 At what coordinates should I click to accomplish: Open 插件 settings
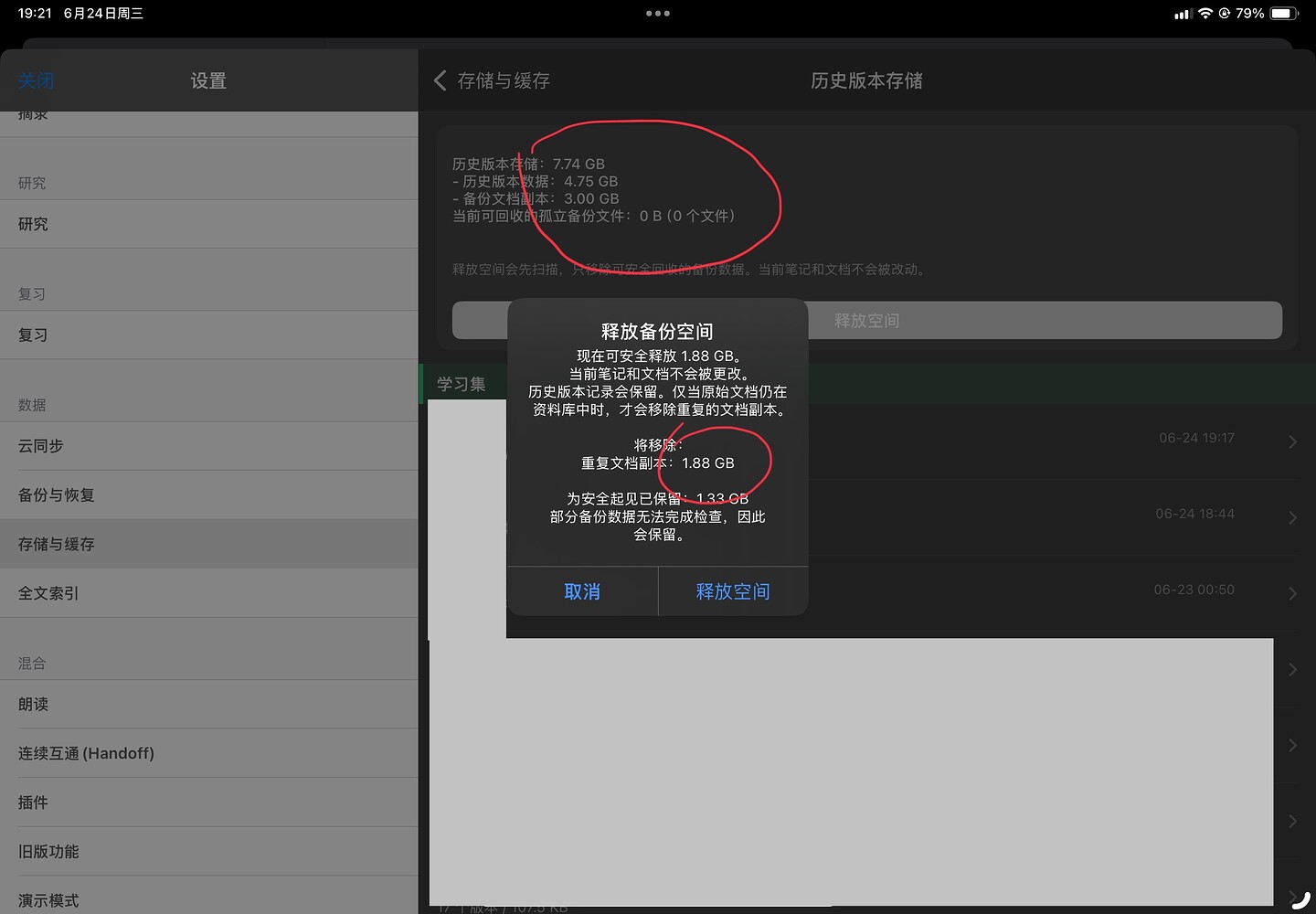click(209, 802)
